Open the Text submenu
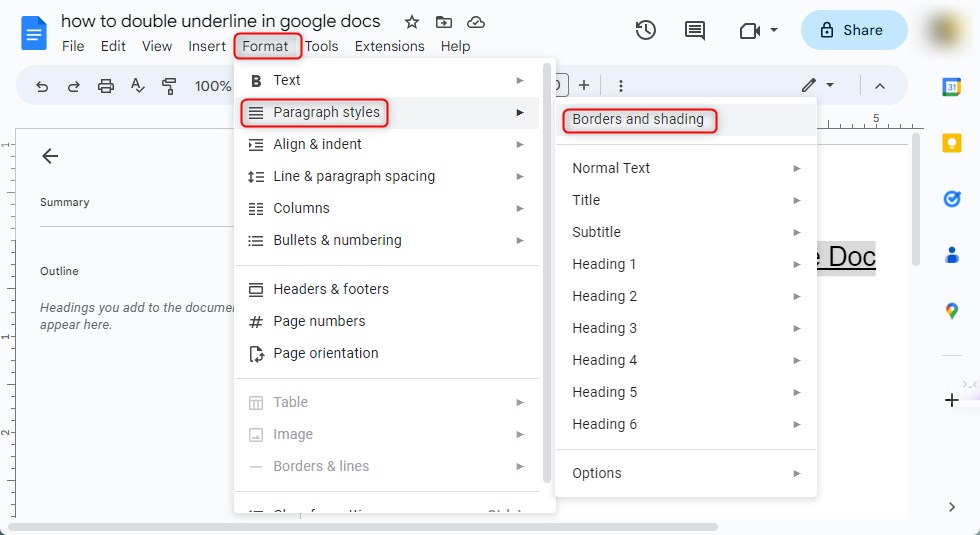The width and height of the screenshot is (980, 535). tap(387, 80)
